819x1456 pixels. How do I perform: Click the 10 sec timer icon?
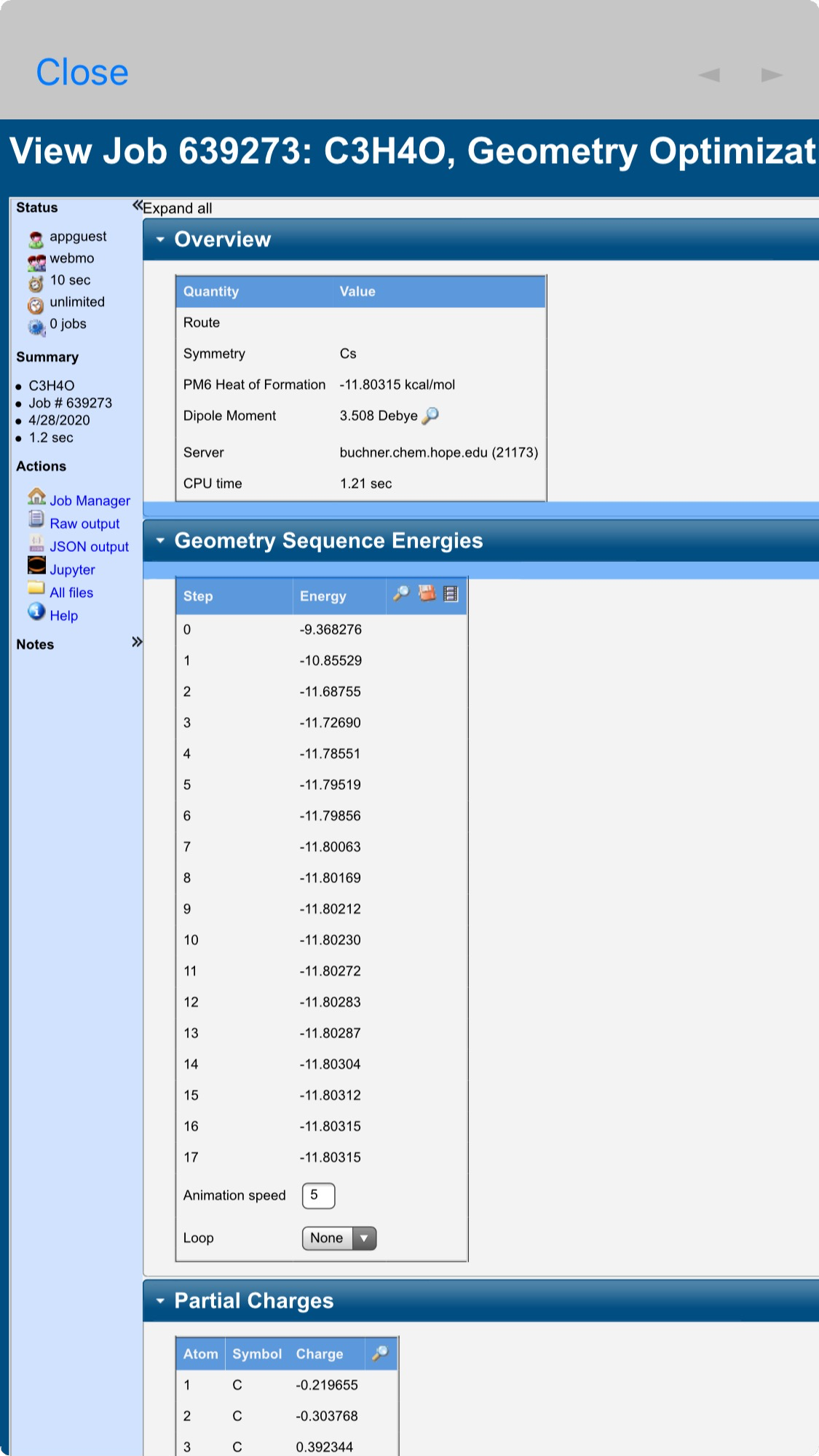click(36, 283)
